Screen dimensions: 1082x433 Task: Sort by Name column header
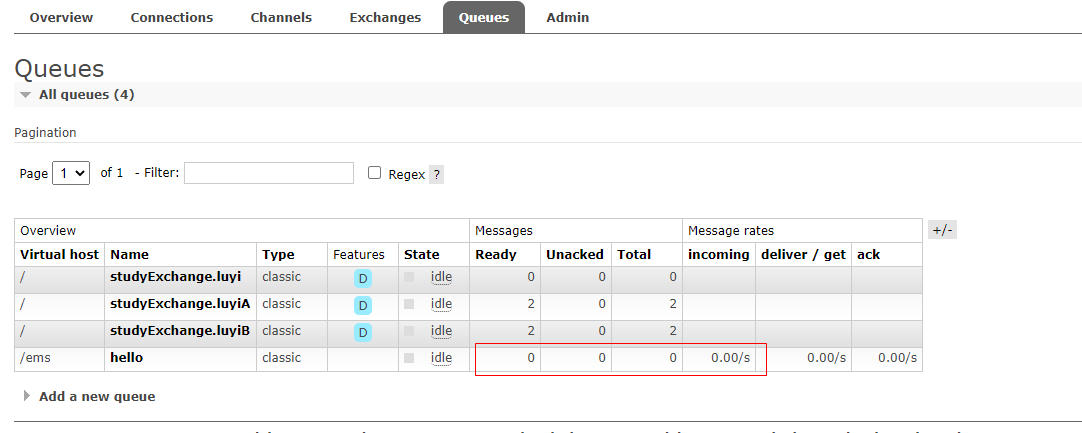click(x=129, y=254)
